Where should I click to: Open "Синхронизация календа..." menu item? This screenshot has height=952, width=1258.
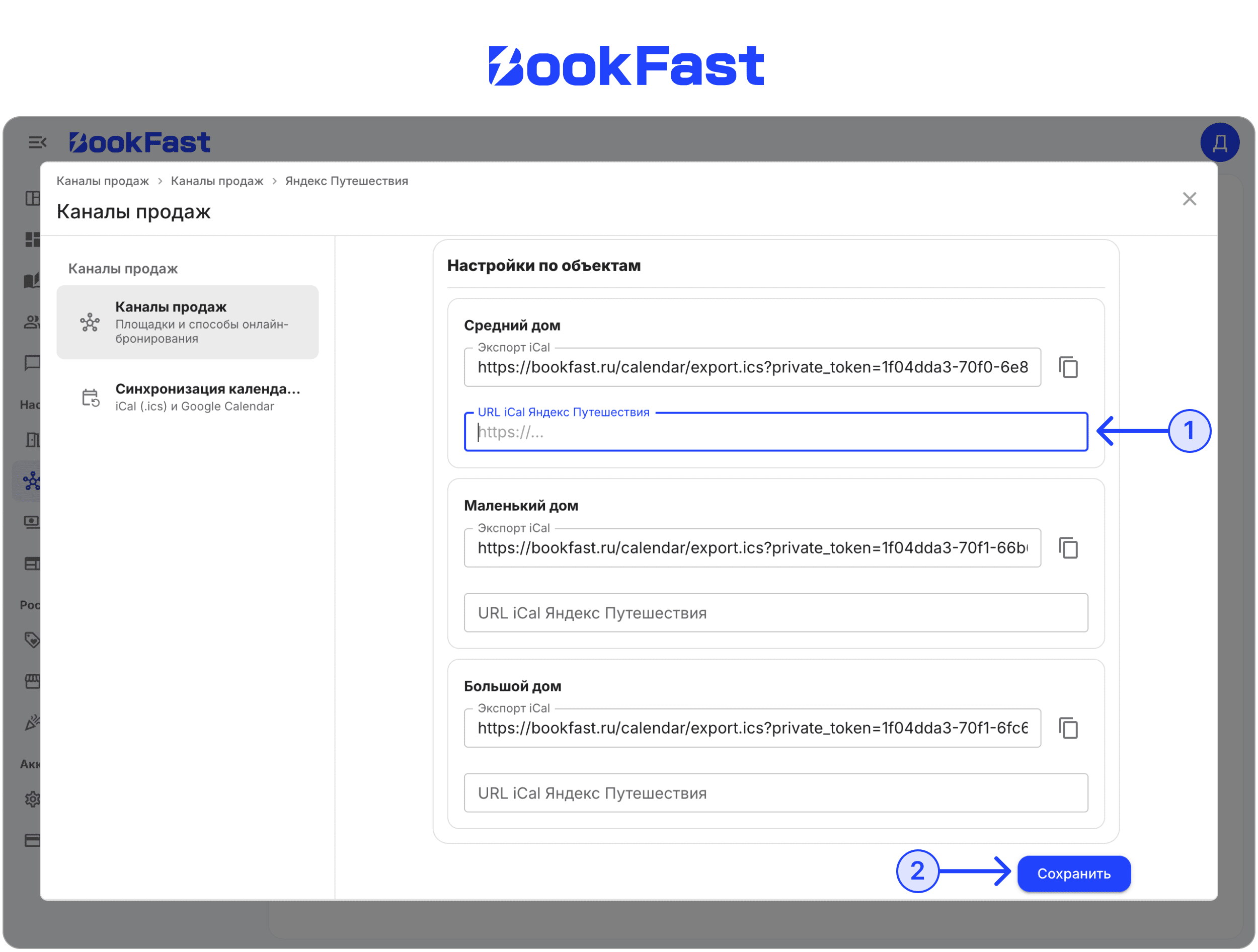pos(187,397)
